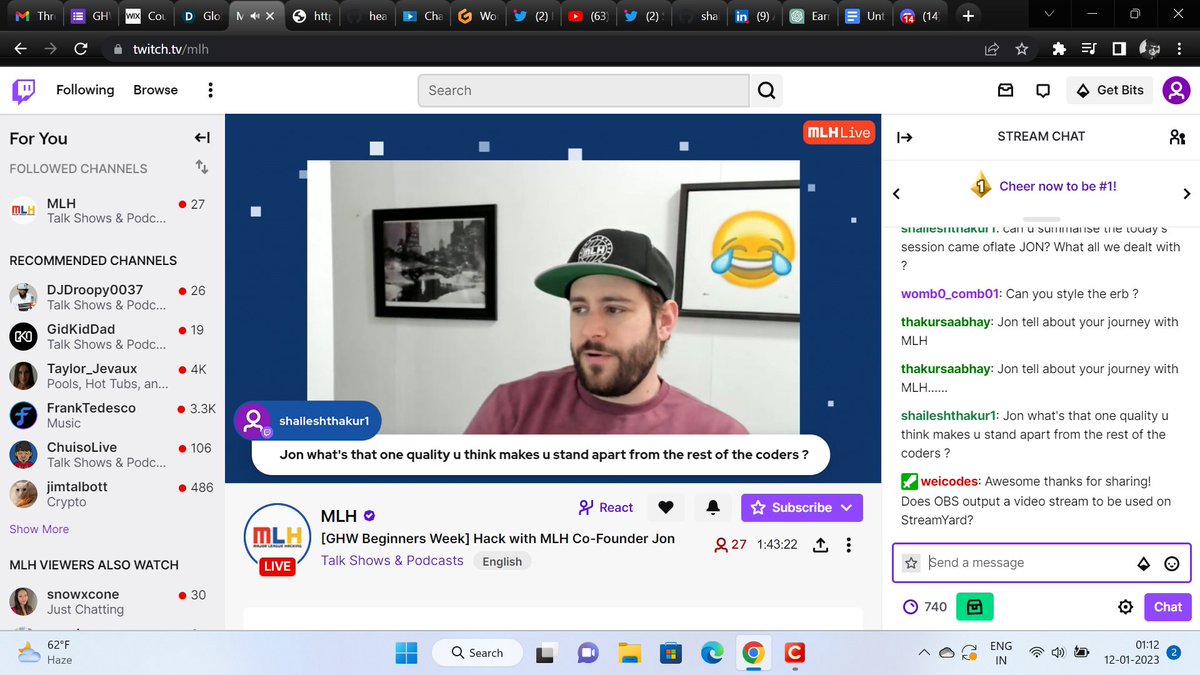This screenshot has width=1200, height=675.
Task: Toggle the notification bell for MLH
Action: tap(713, 507)
